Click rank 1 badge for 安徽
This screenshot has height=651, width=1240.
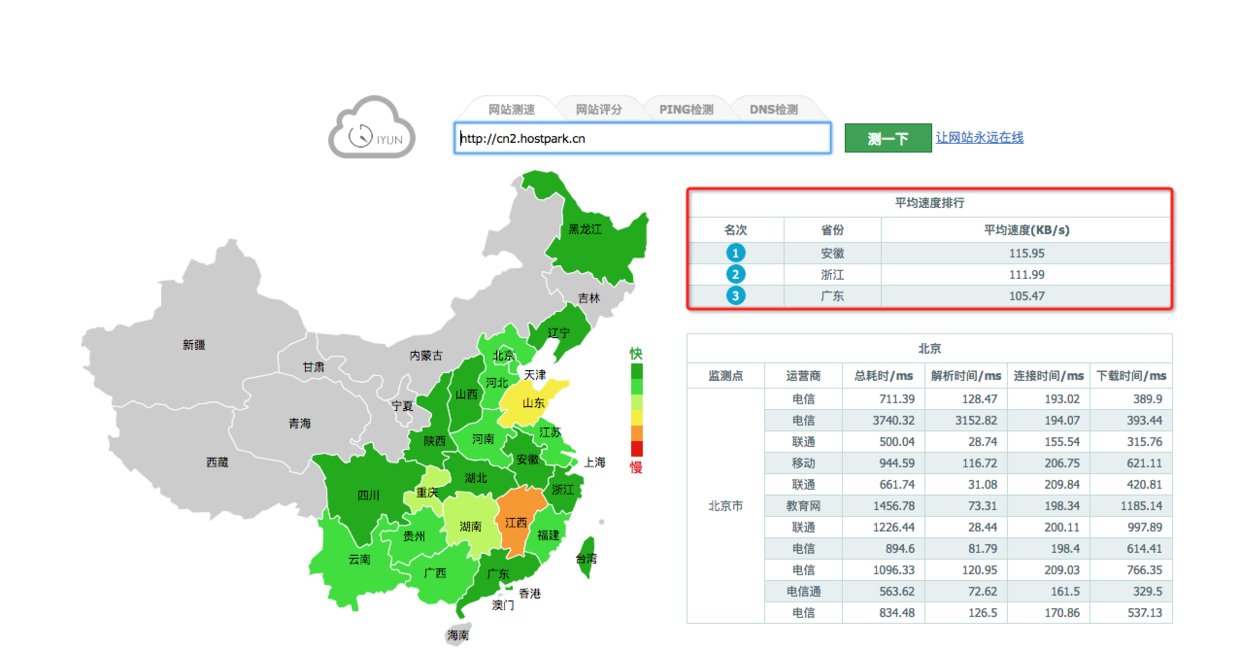(736, 253)
